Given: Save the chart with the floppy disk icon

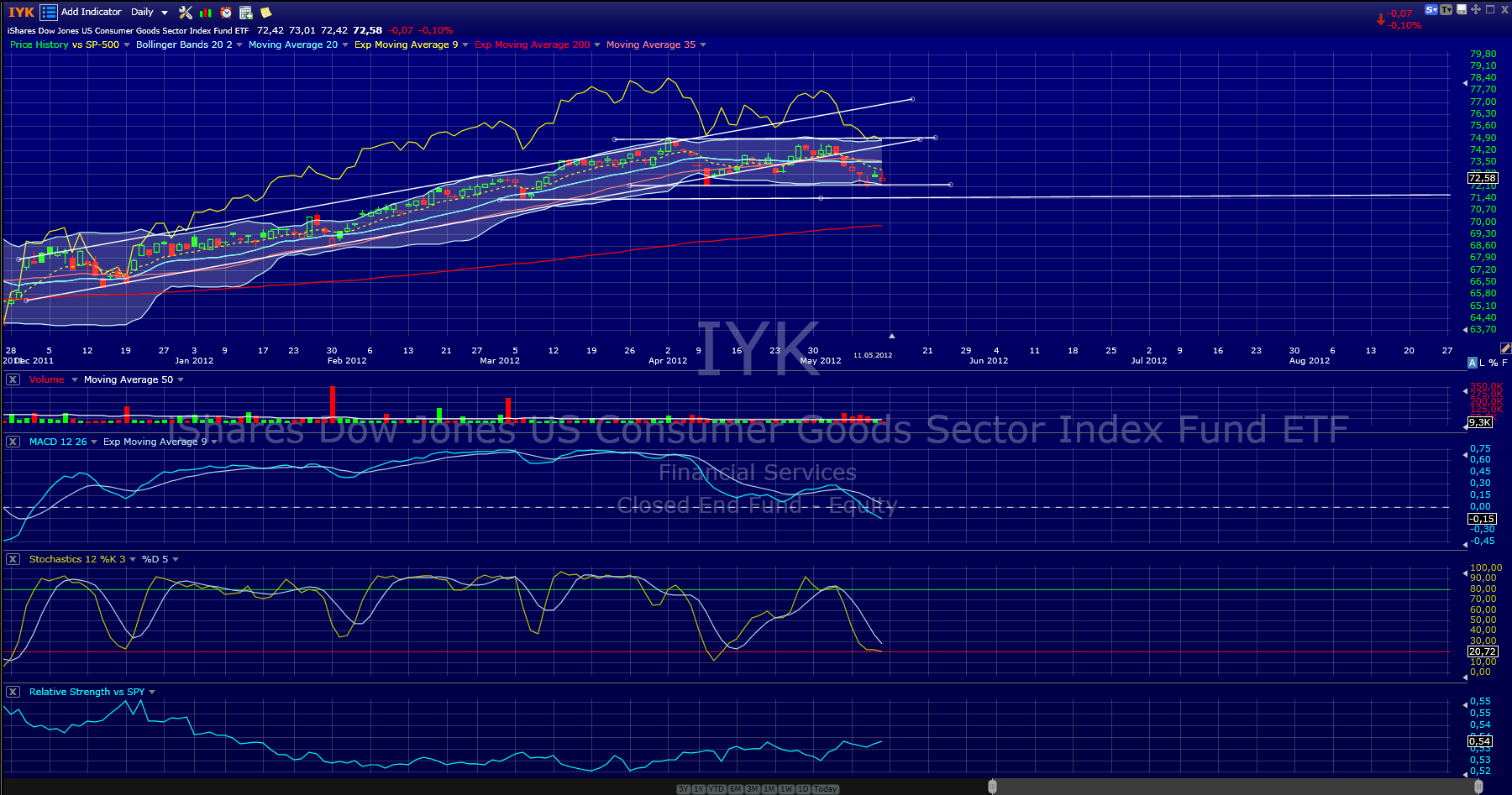Looking at the screenshot, I should click(x=1462, y=10).
